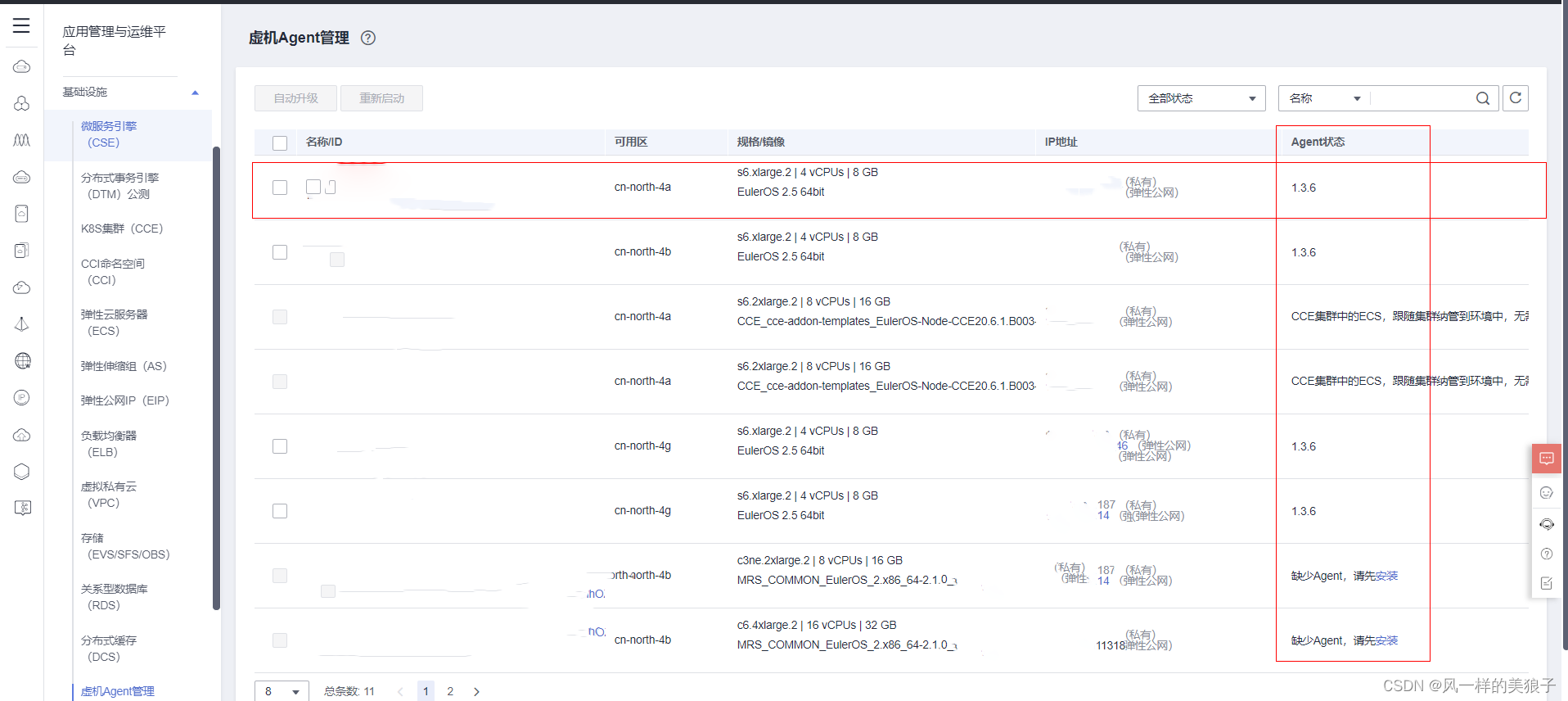1568x701 pixels.
Task: Click the help question mark next to 虚机Agent管理
Action: click(x=368, y=38)
